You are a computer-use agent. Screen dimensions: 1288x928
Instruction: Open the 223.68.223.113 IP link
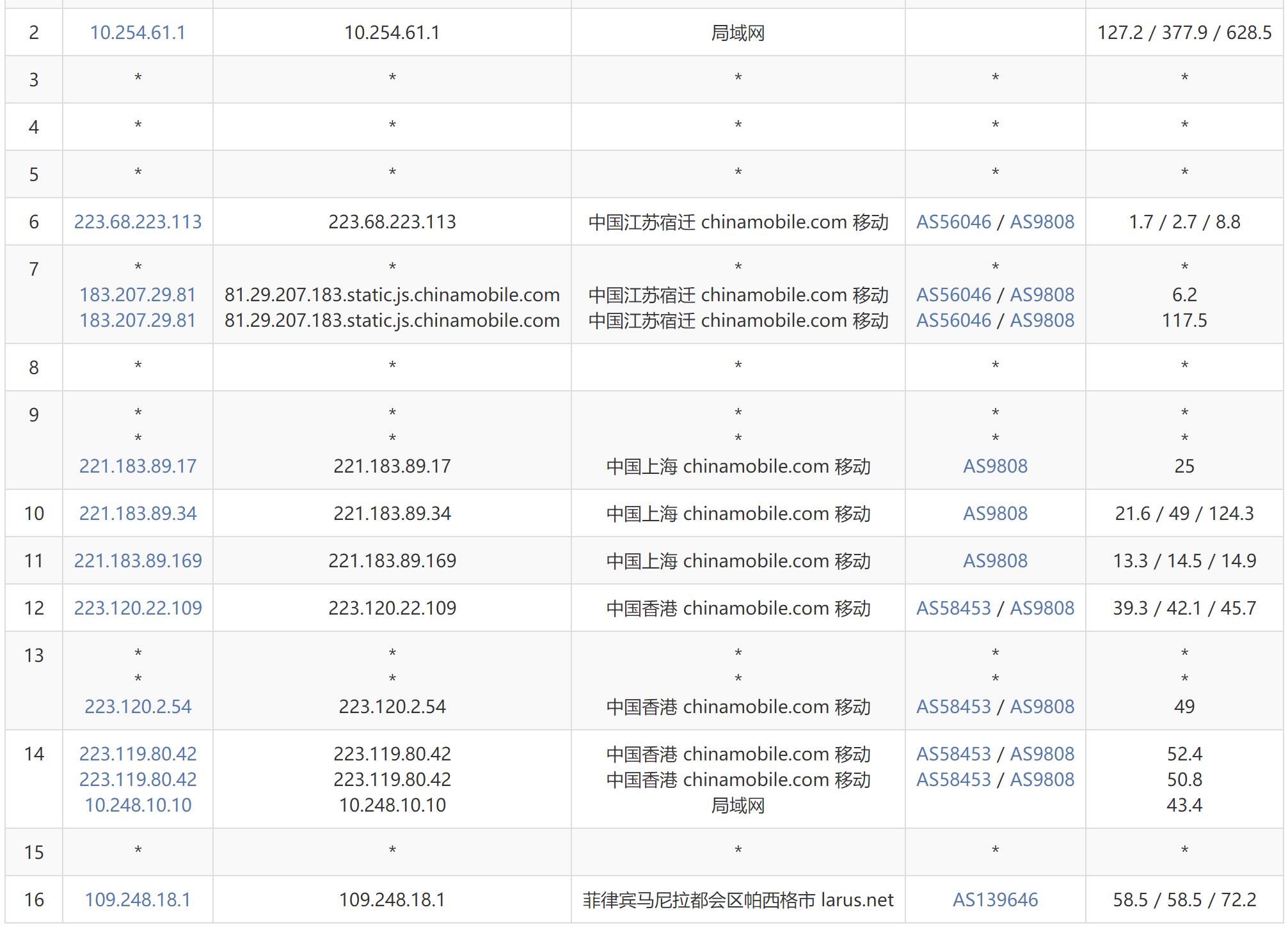pyautogui.click(x=138, y=222)
